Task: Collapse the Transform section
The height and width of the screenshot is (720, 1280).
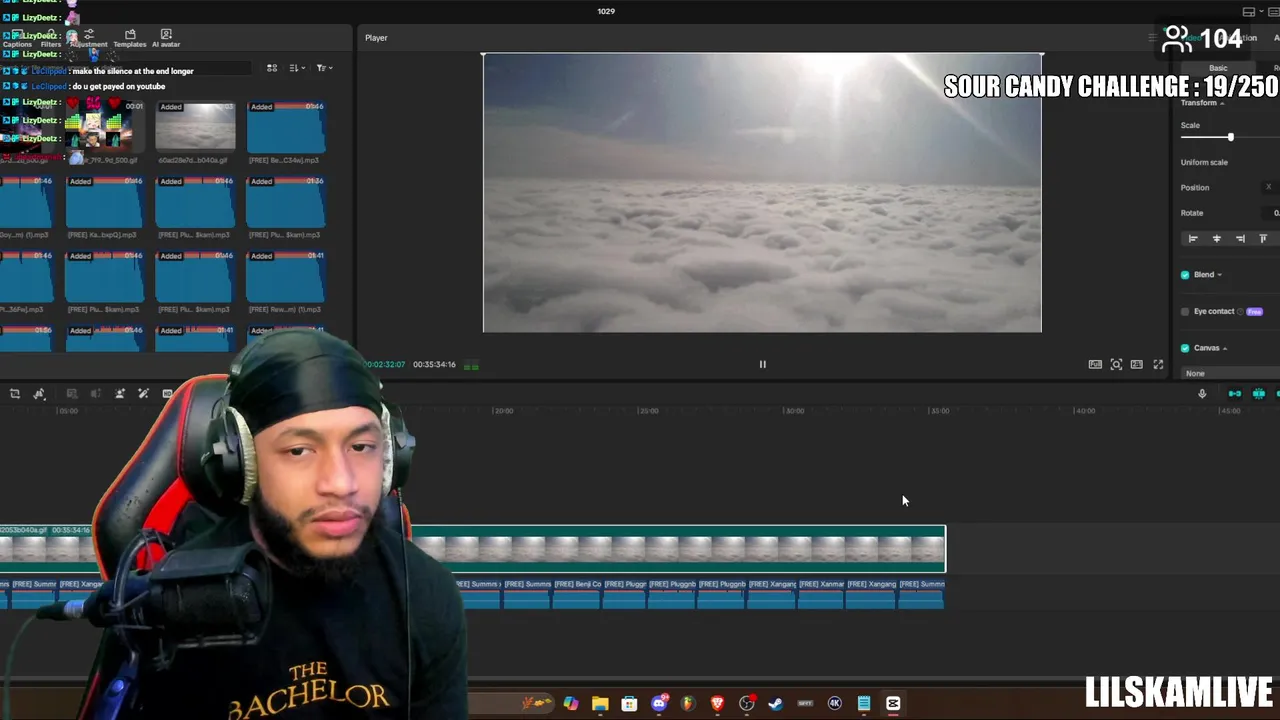Action: [x=1223, y=103]
